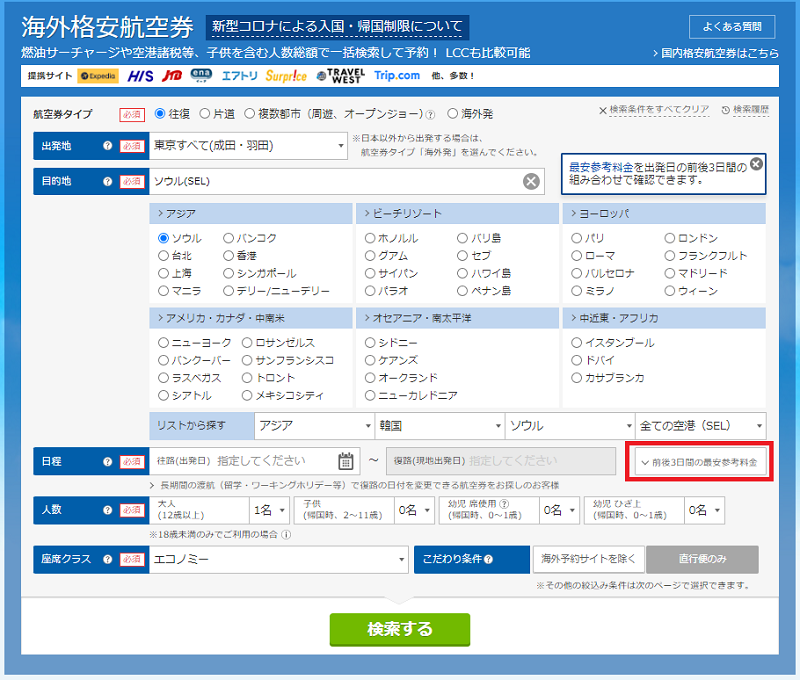Open the 国内格安航空券はこちら link
The image size is (800, 680).
coord(713,52)
